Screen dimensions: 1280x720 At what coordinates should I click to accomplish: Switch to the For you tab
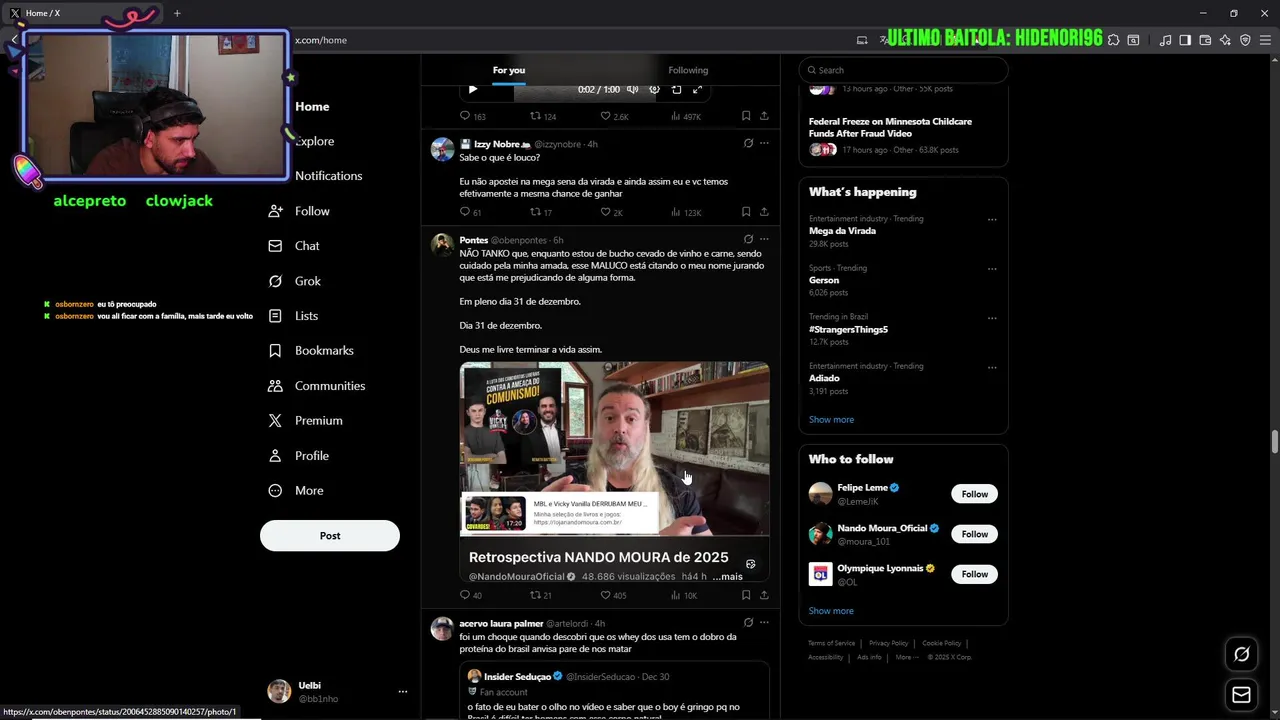(509, 70)
